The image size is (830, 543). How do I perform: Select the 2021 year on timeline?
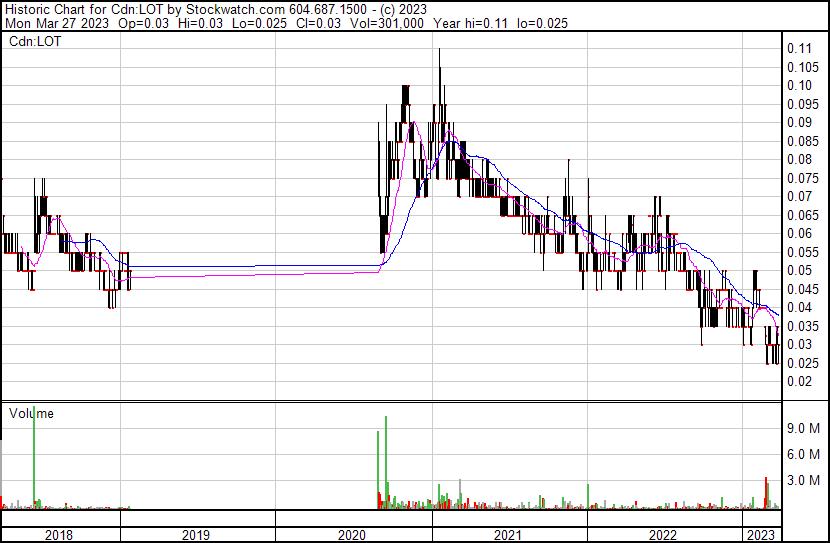point(509,535)
